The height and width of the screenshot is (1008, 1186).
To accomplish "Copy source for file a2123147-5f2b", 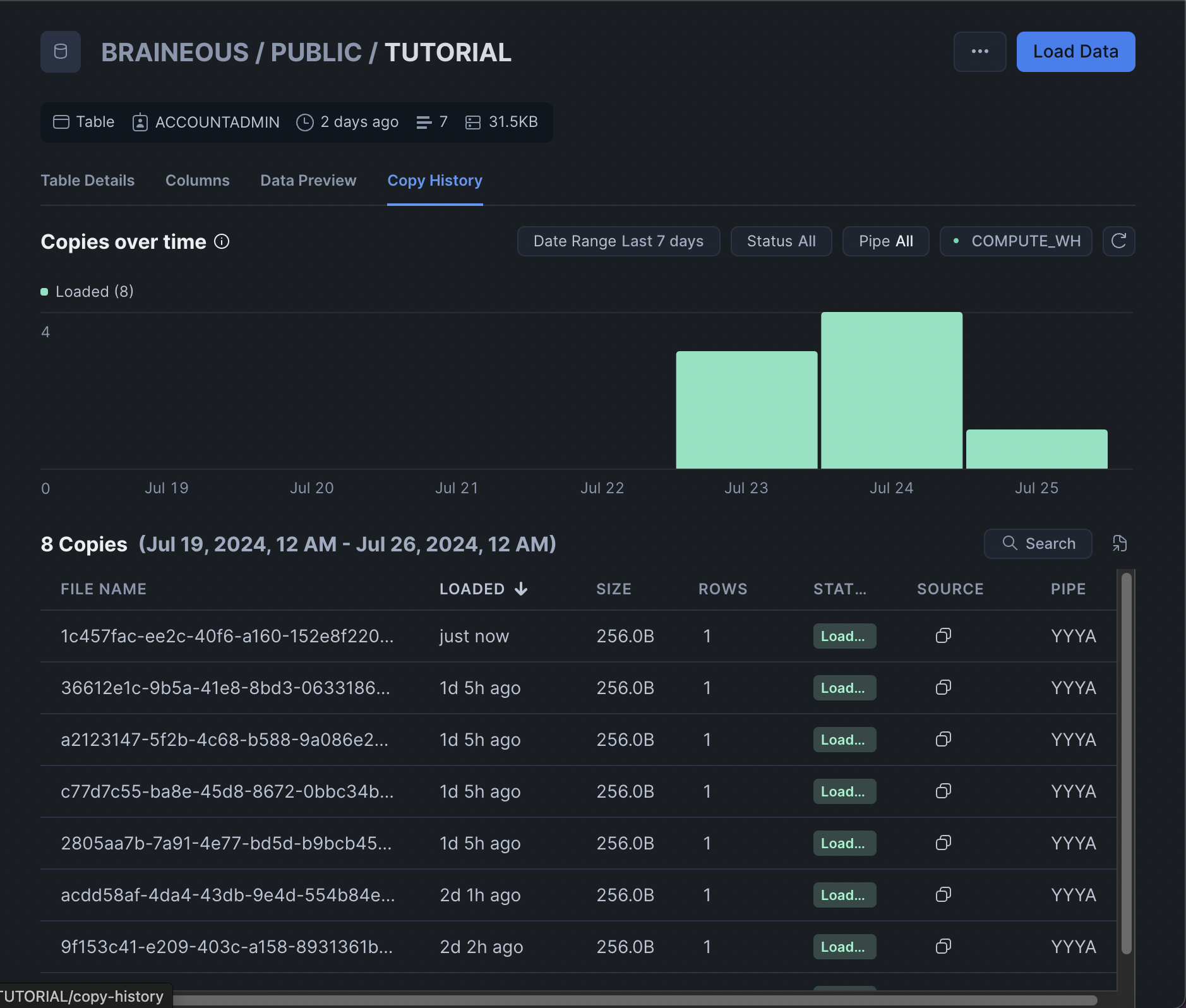I will 943,740.
